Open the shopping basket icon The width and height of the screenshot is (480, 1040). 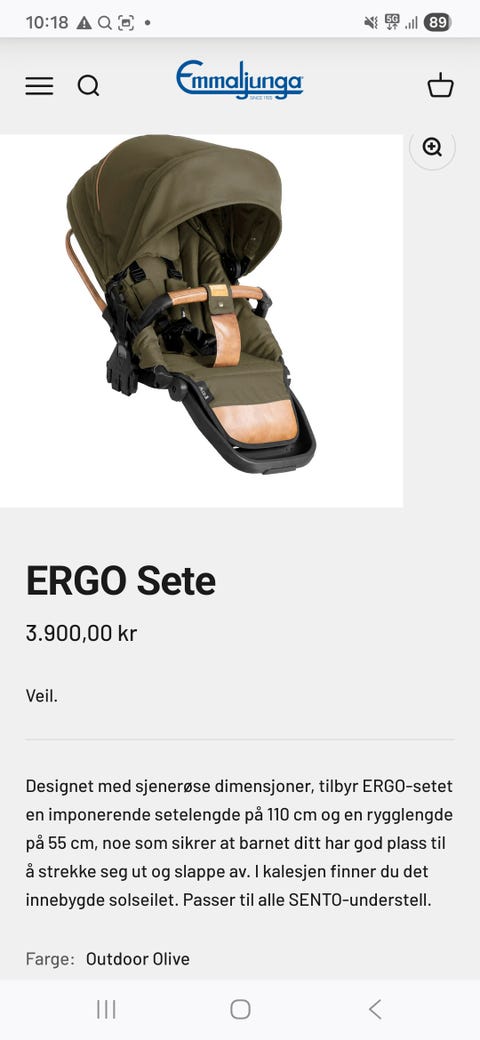[440, 86]
